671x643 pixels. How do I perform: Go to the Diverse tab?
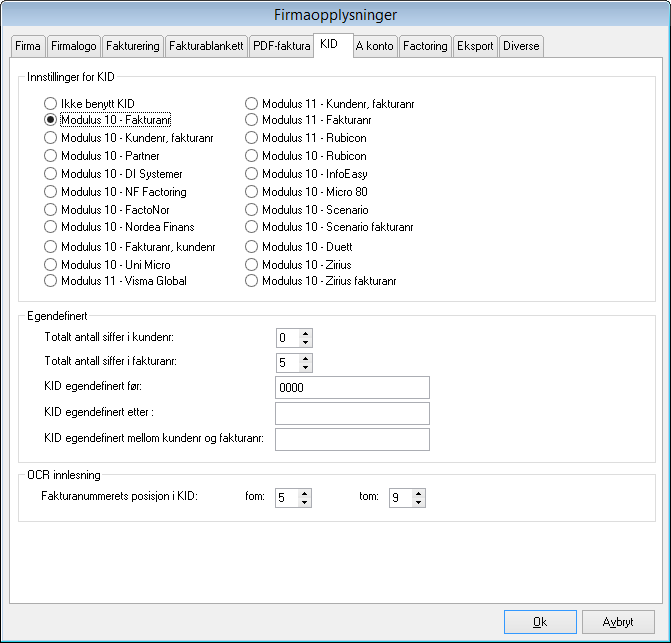click(x=521, y=46)
